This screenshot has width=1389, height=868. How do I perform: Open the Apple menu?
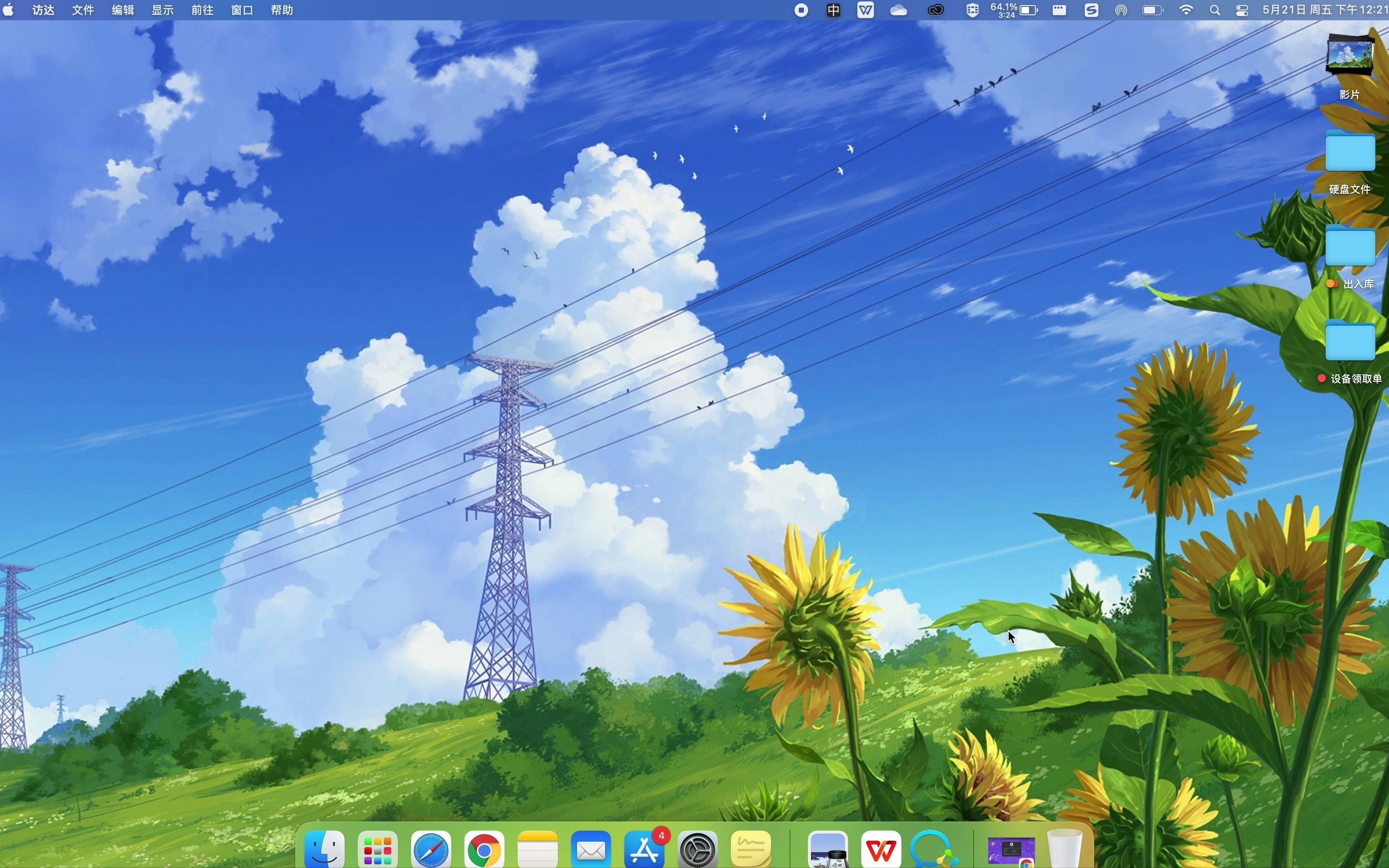pyautogui.click(x=8, y=10)
